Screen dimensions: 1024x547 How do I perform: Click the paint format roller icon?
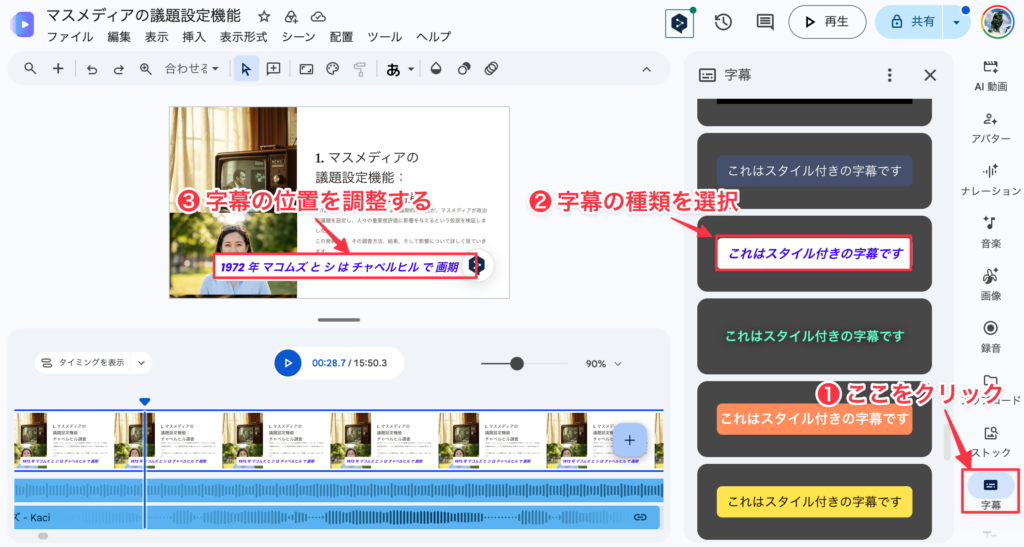(x=360, y=69)
